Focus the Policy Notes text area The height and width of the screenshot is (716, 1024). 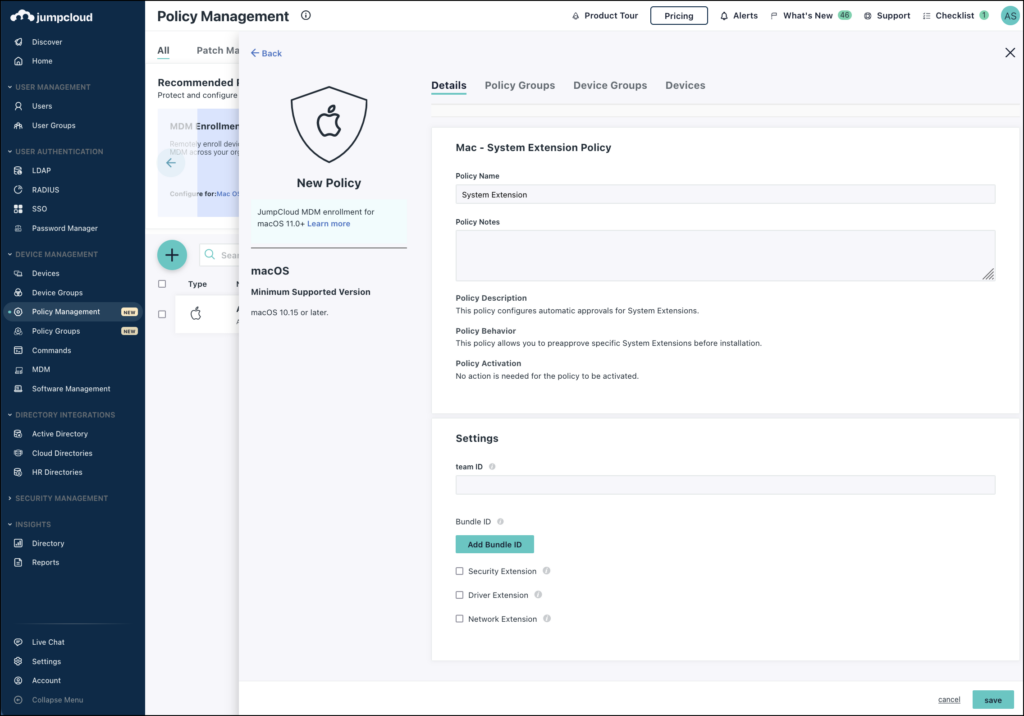tap(725, 255)
